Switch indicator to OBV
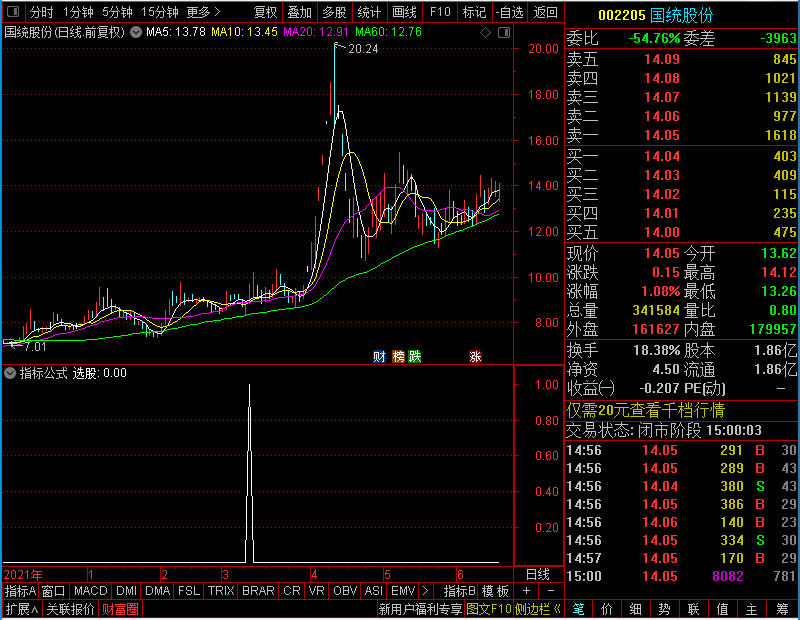 (345, 591)
